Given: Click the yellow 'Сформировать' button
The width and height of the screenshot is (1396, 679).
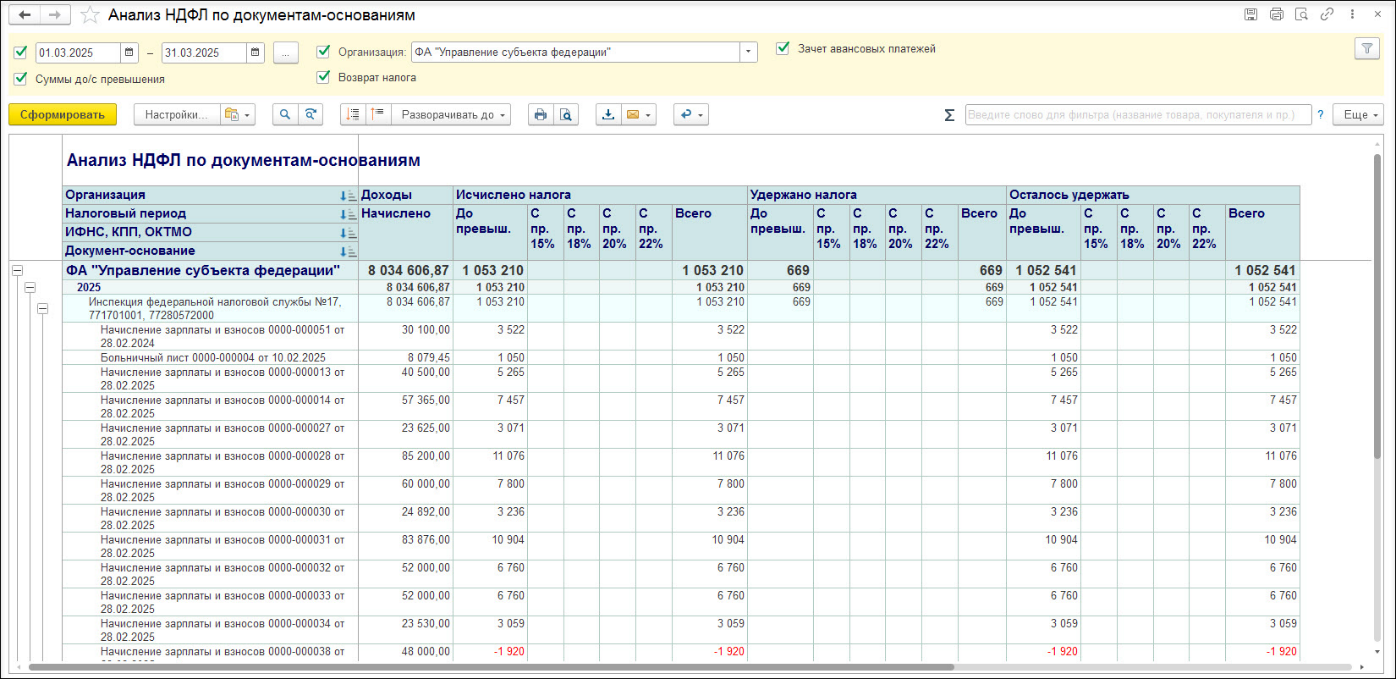Looking at the screenshot, I should (x=62, y=115).
